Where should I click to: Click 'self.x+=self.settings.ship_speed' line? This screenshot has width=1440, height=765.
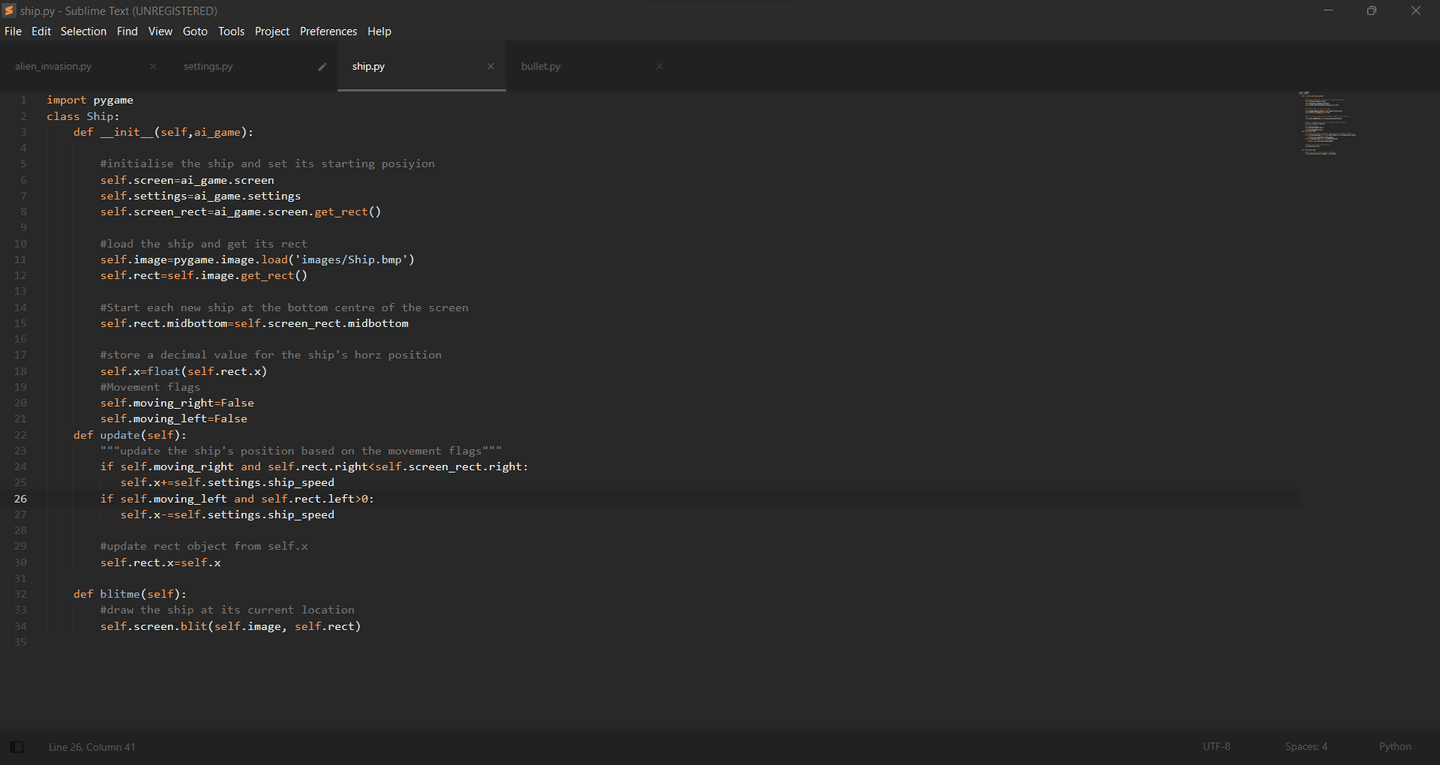[227, 483]
